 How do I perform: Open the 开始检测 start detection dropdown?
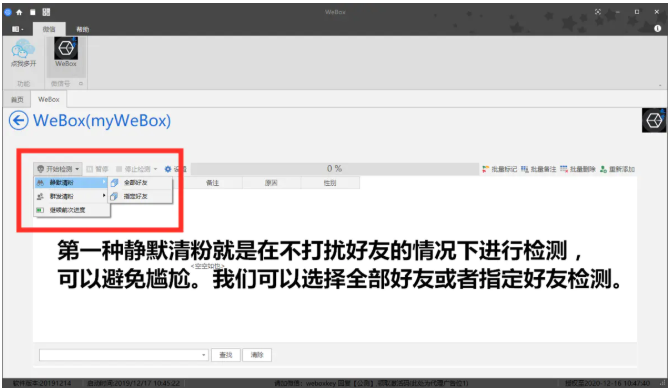(58, 169)
